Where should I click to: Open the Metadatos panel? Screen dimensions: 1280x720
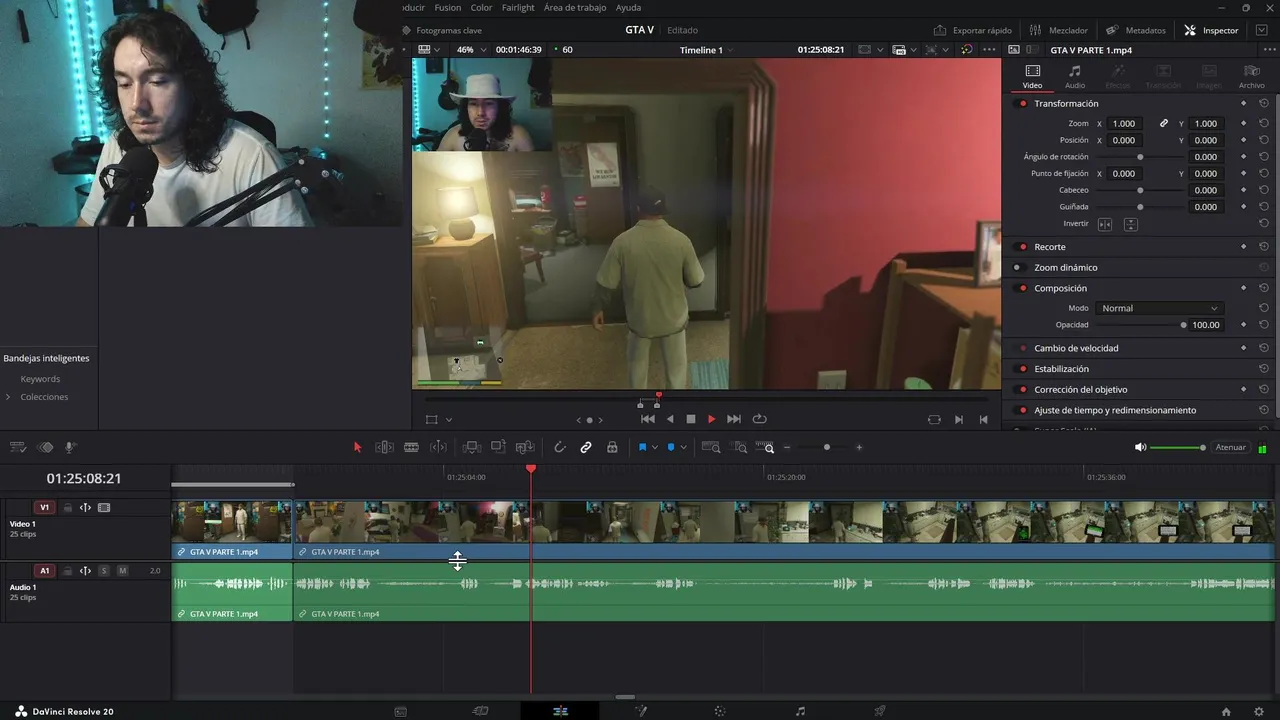click(x=1135, y=30)
